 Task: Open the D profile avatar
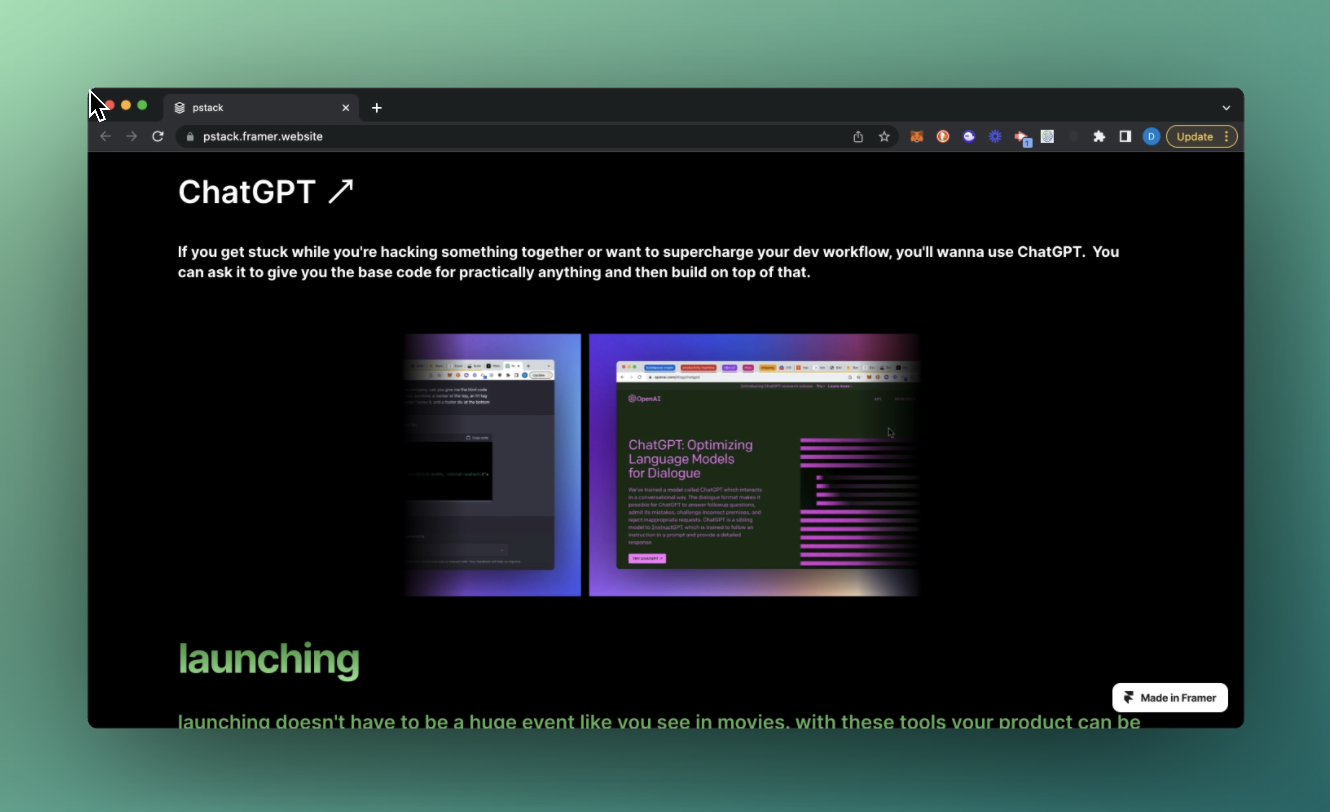point(1151,137)
